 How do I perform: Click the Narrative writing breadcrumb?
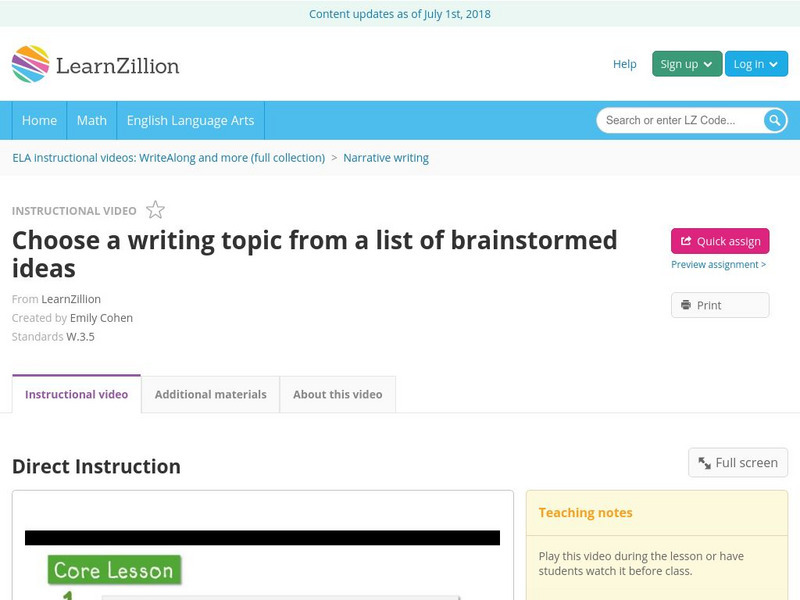coord(386,157)
